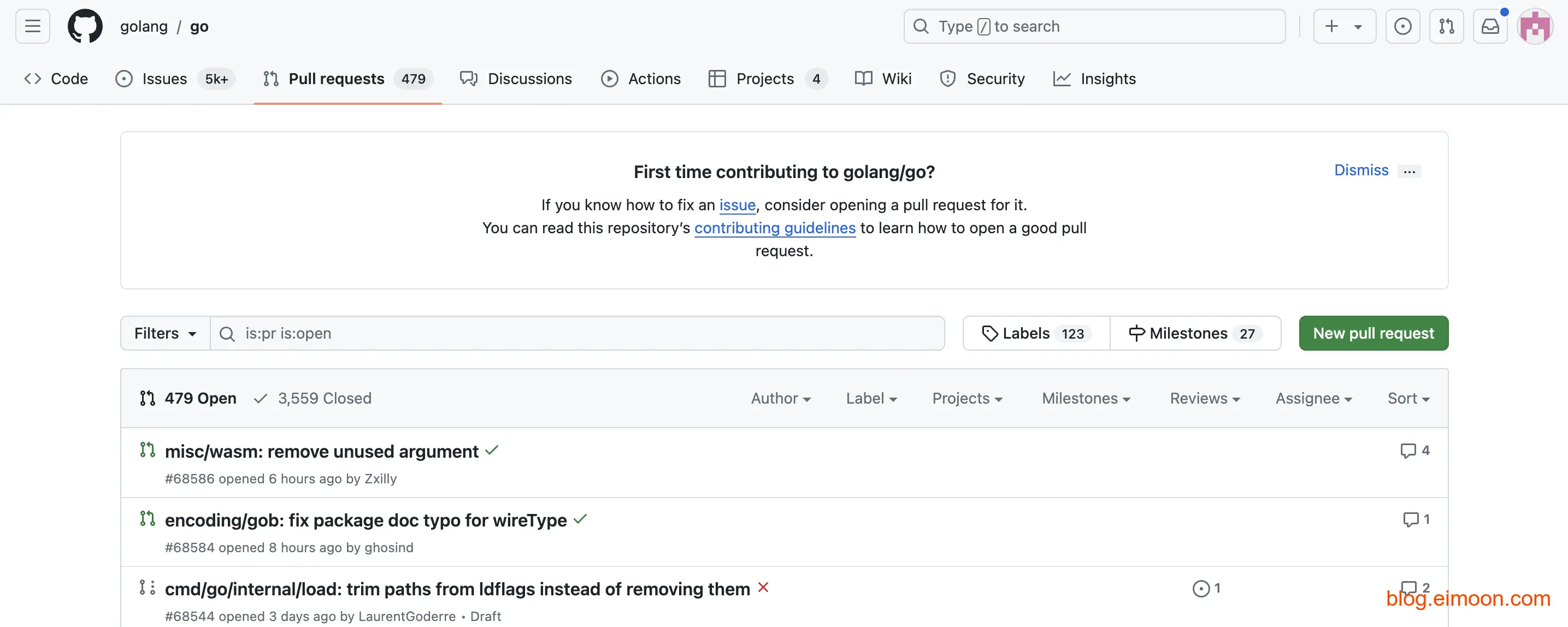Click the three-dots menu beside Dismiss
Screen dimensions: 1568x627
coord(1409,171)
